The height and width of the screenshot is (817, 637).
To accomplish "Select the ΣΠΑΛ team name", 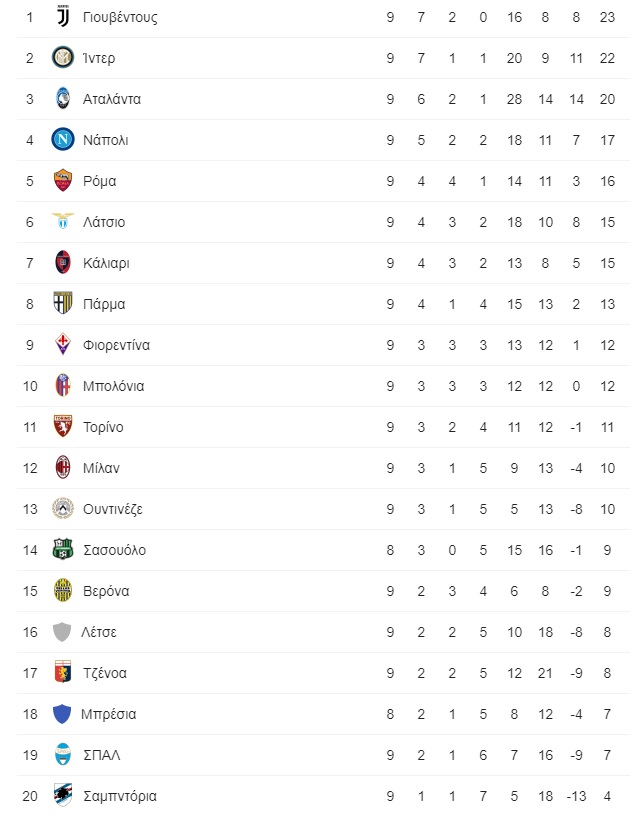I will pyautogui.click(x=102, y=755).
